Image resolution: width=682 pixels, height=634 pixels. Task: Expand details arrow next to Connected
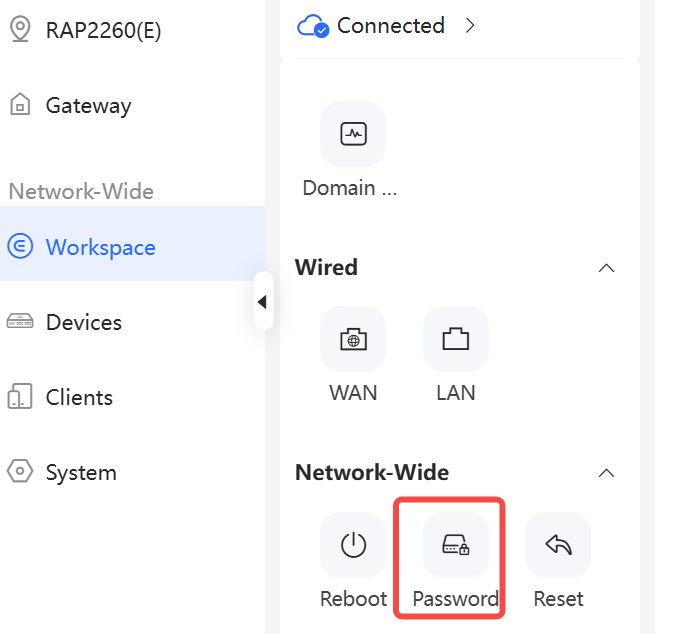click(x=470, y=26)
